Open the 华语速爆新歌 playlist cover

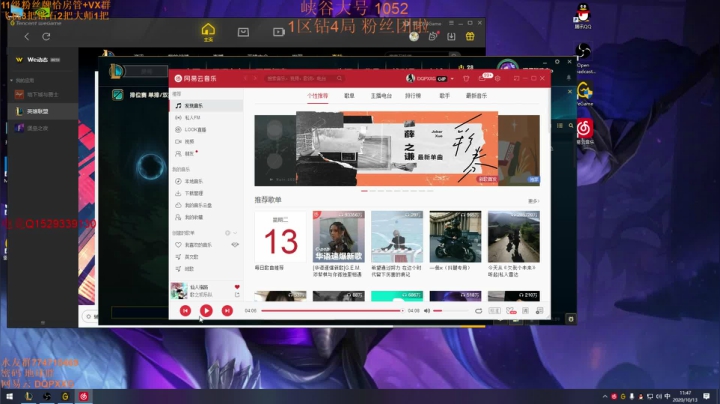[339, 237]
